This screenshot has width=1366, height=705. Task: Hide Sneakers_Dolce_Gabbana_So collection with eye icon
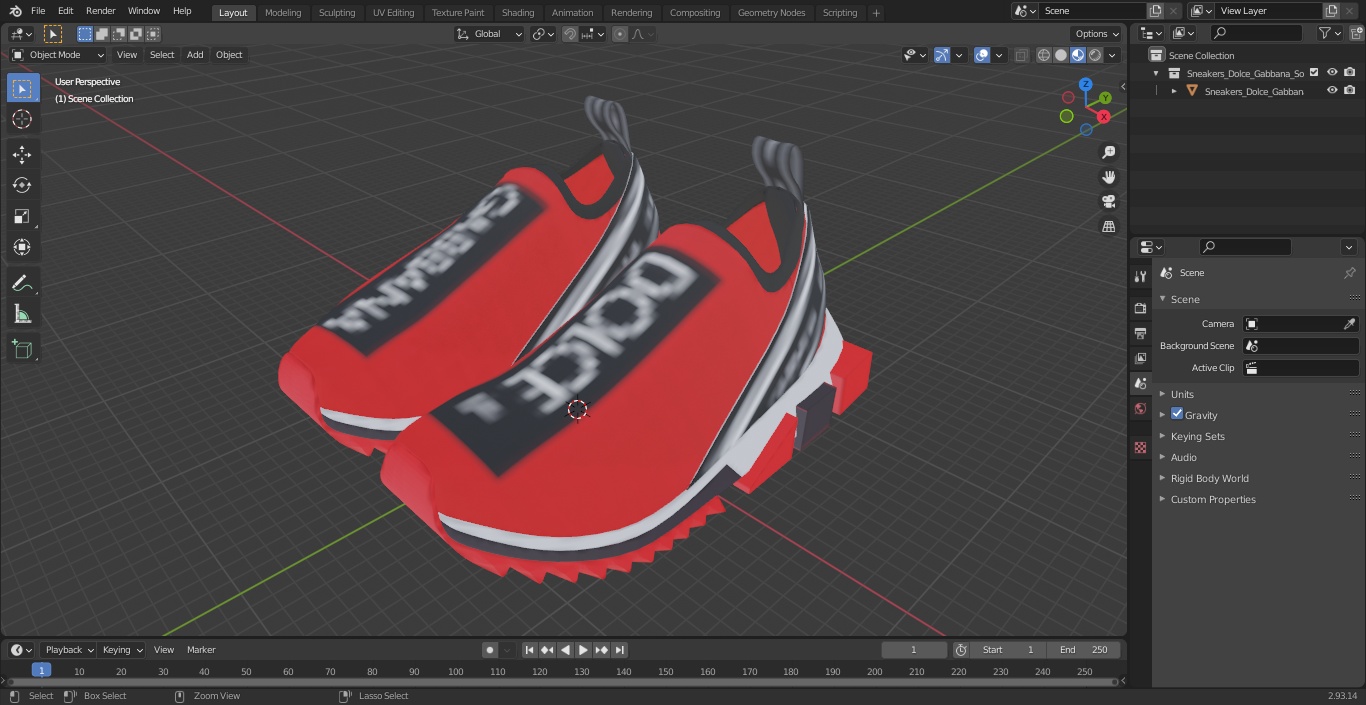pos(1332,73)
